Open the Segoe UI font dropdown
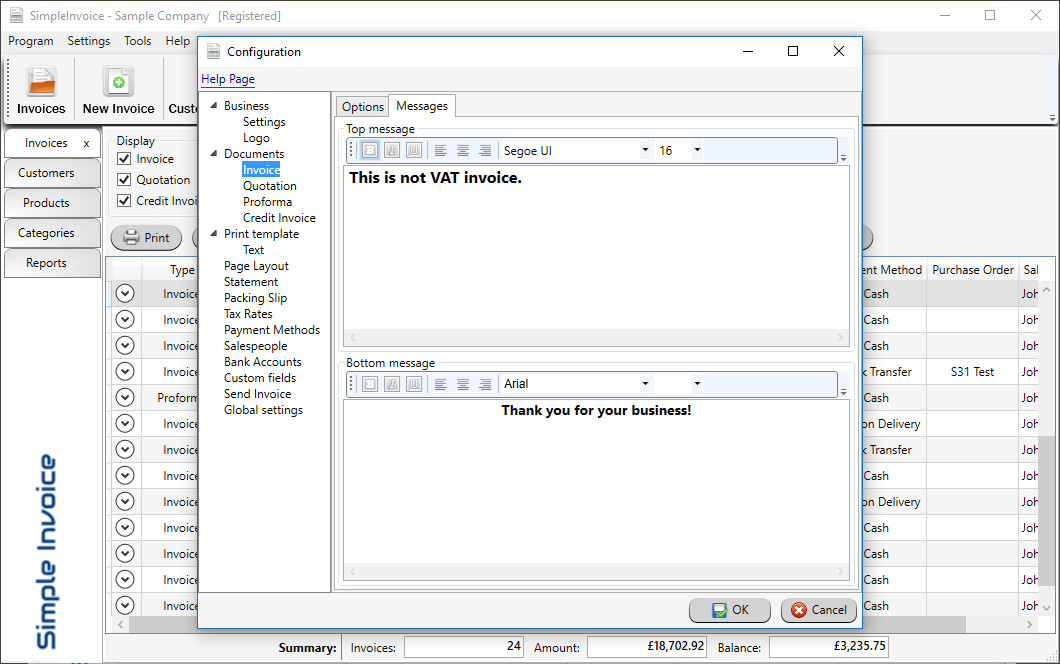 tap(645, 151)
